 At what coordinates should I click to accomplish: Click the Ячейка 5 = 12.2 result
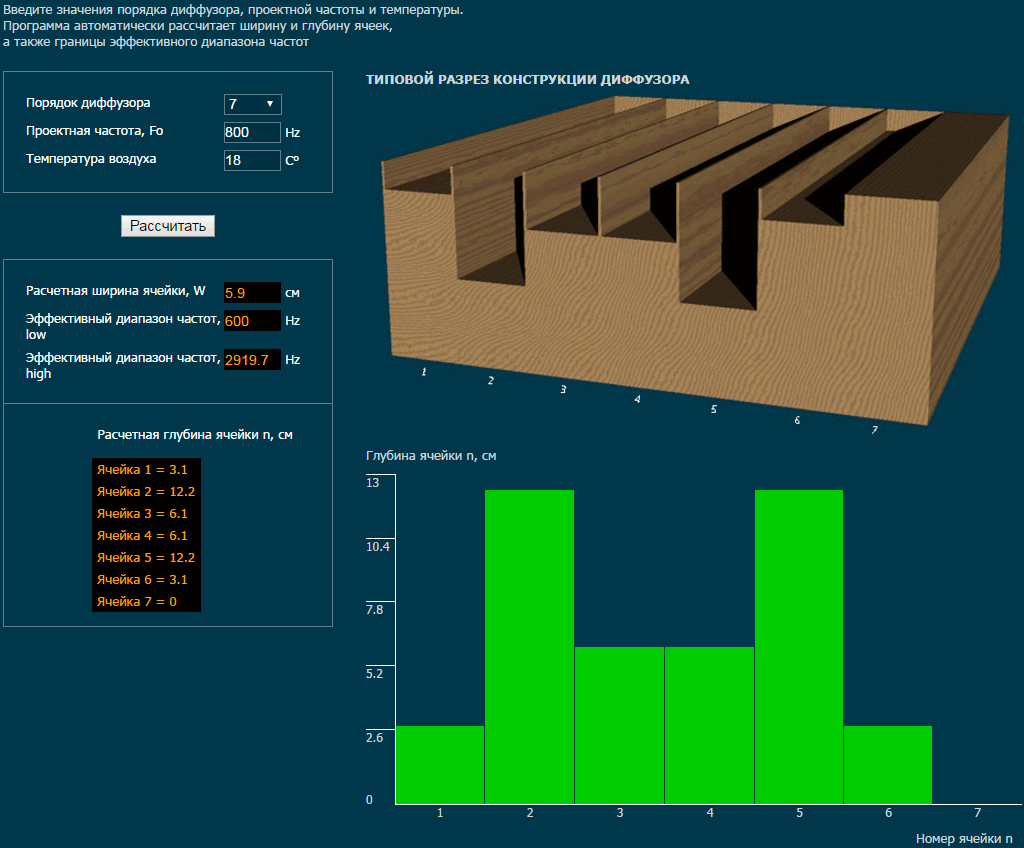pyautogui.click(x=145, y=557)
